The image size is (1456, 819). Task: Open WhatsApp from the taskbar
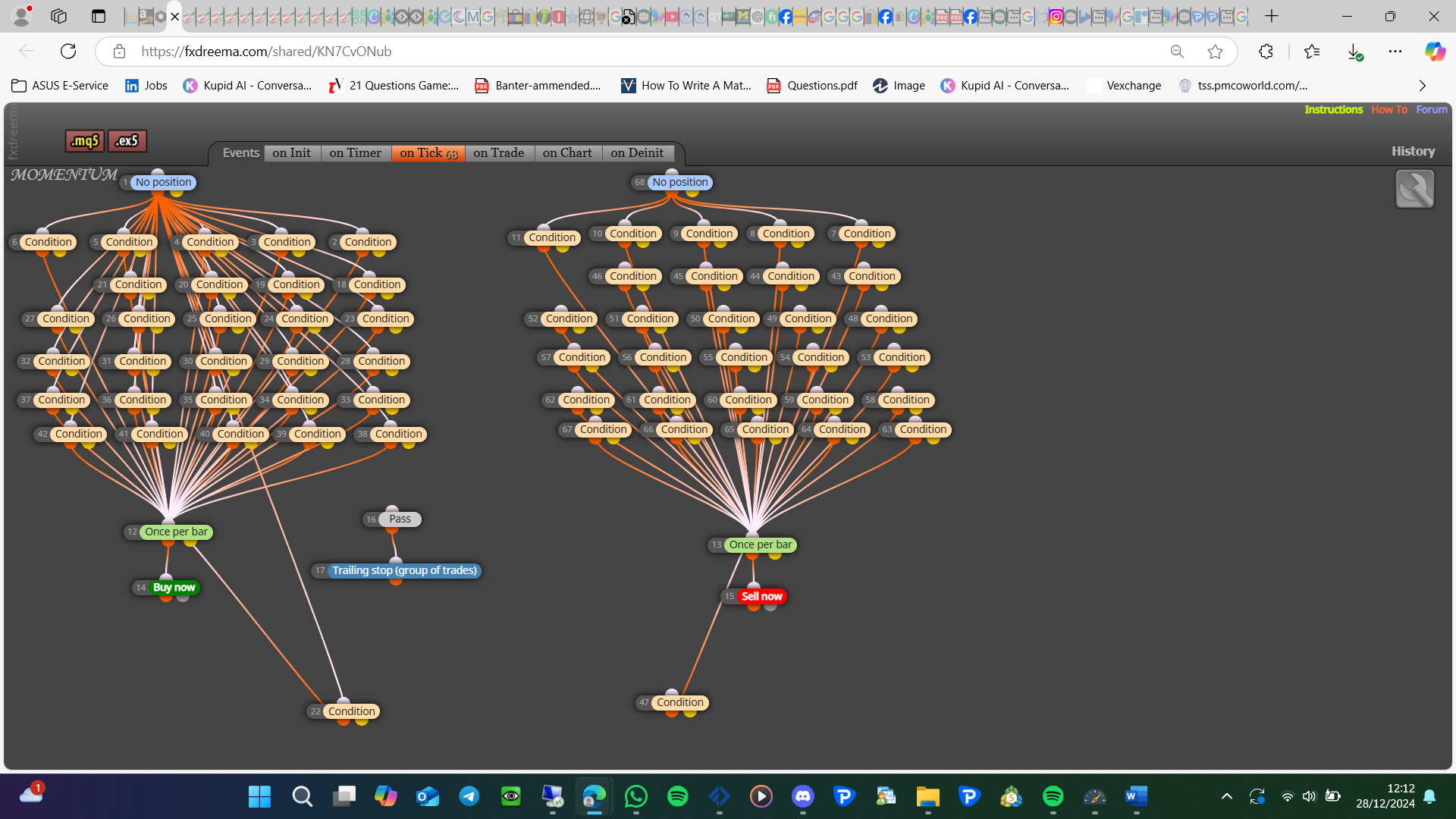pyautogui.click(x=636, y=796)
